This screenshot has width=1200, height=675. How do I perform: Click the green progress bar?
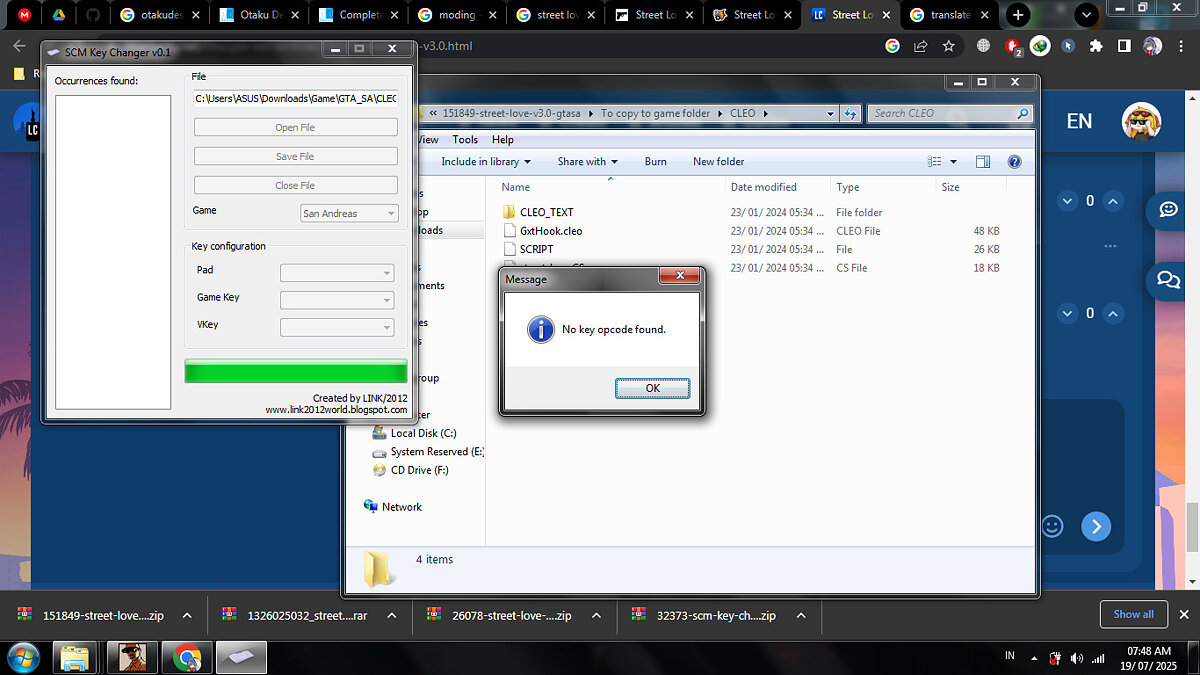click(x=296, y=371)
